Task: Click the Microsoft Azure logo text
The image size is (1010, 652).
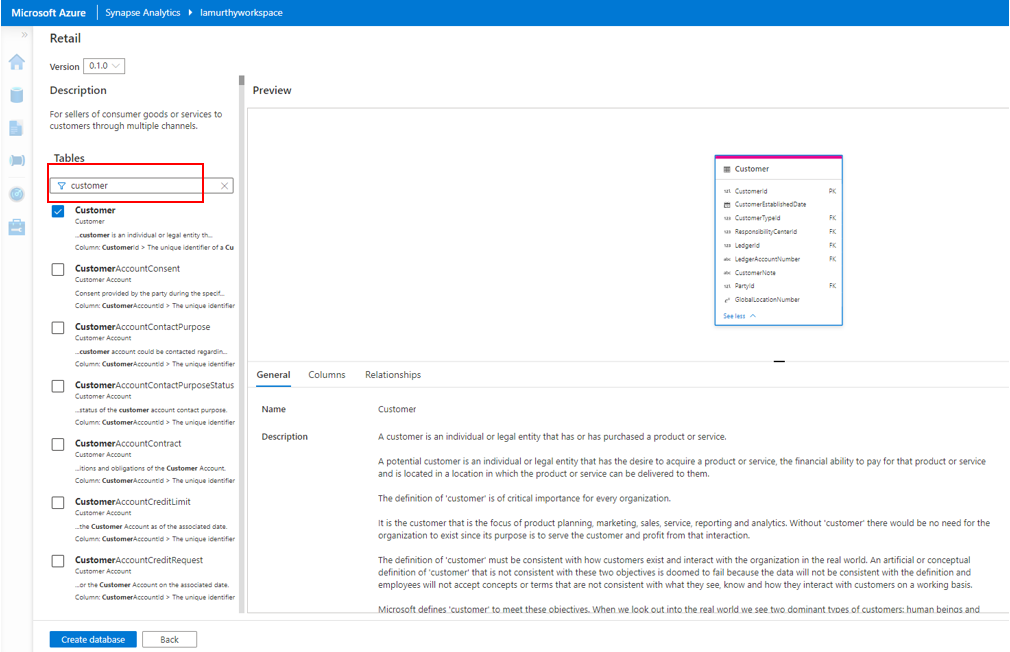Action: (x=48, y=12)
